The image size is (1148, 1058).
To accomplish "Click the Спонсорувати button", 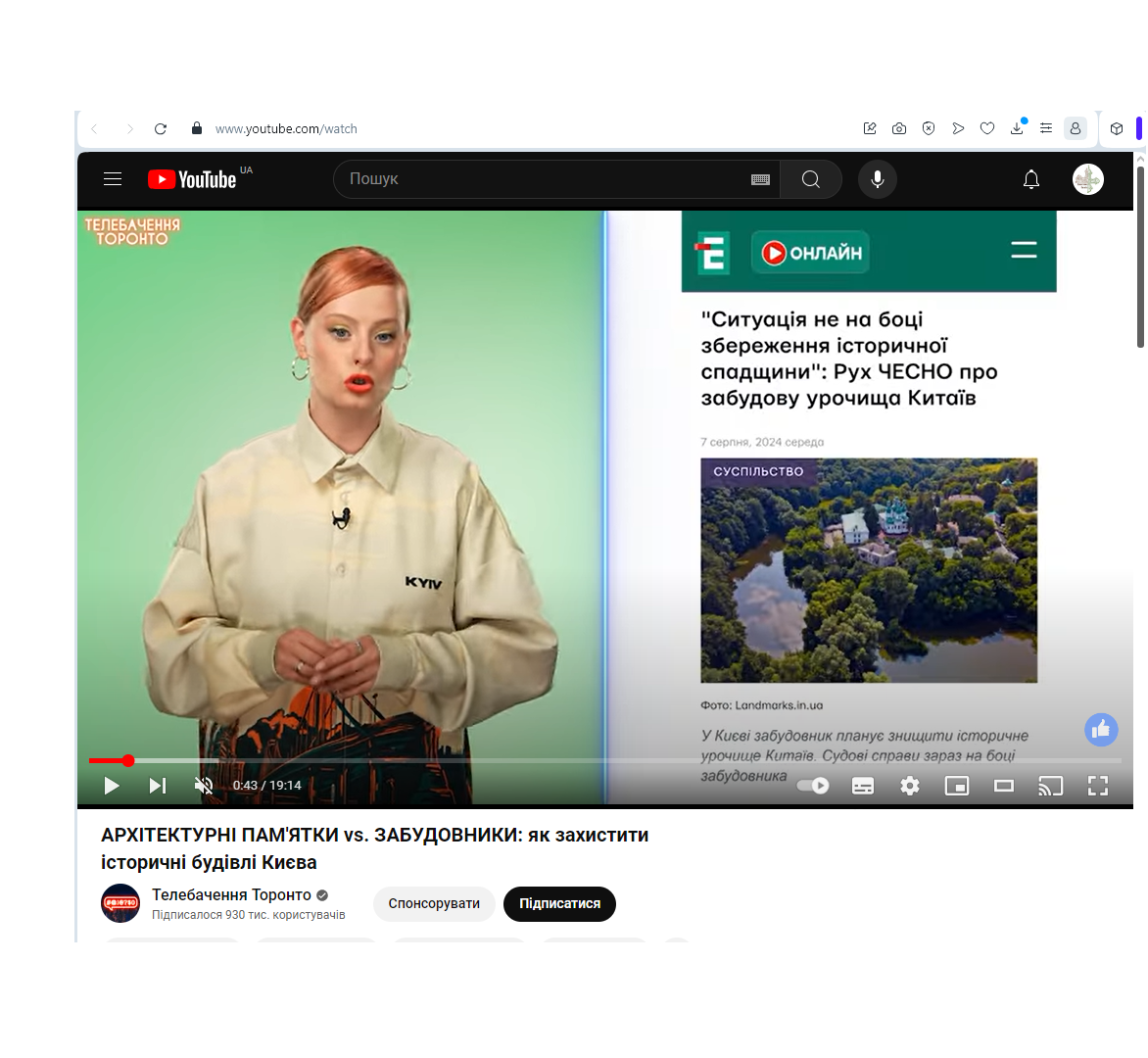I will point(434,903).
